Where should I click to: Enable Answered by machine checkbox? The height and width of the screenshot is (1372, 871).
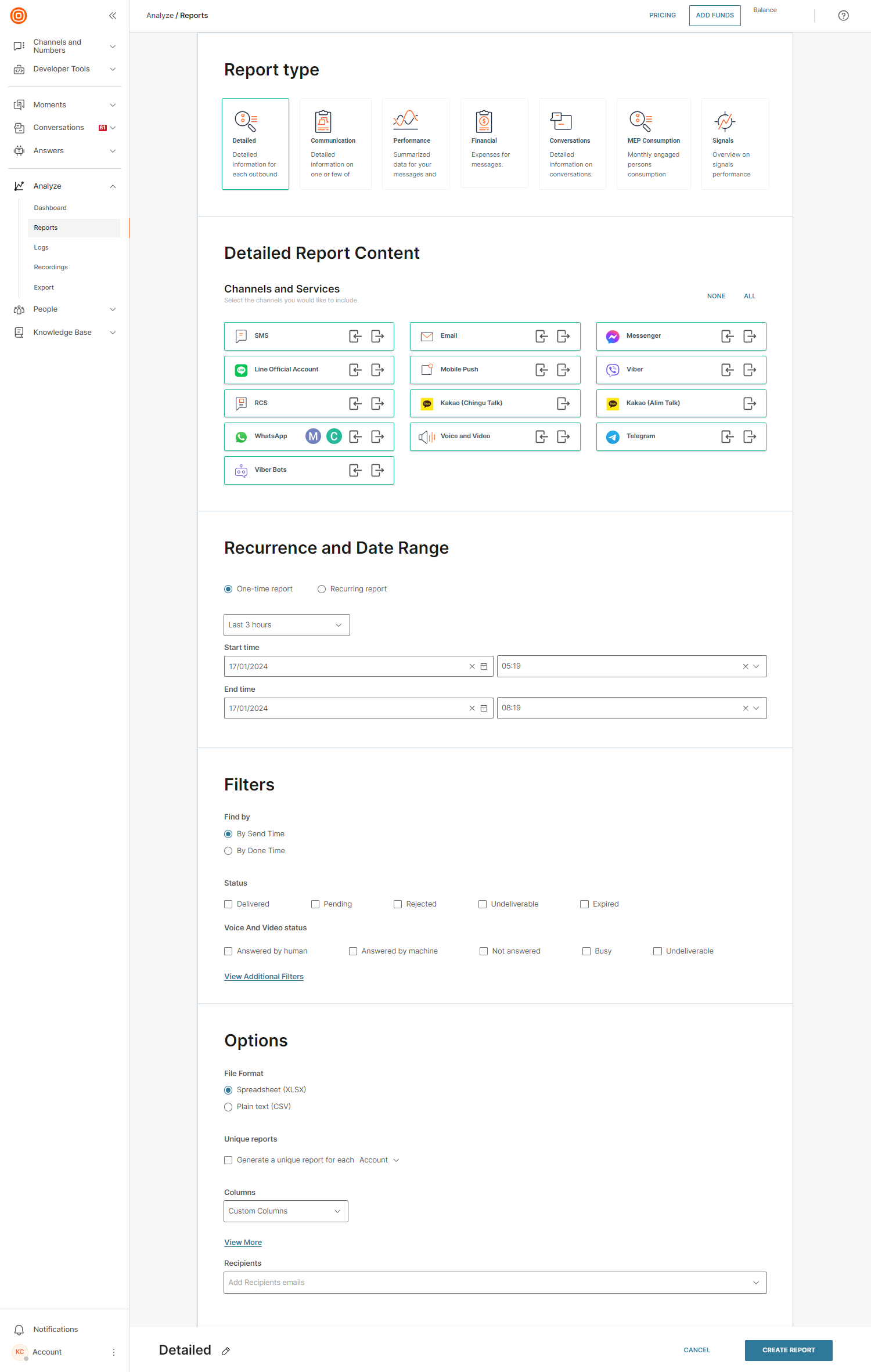coord(353,951)
